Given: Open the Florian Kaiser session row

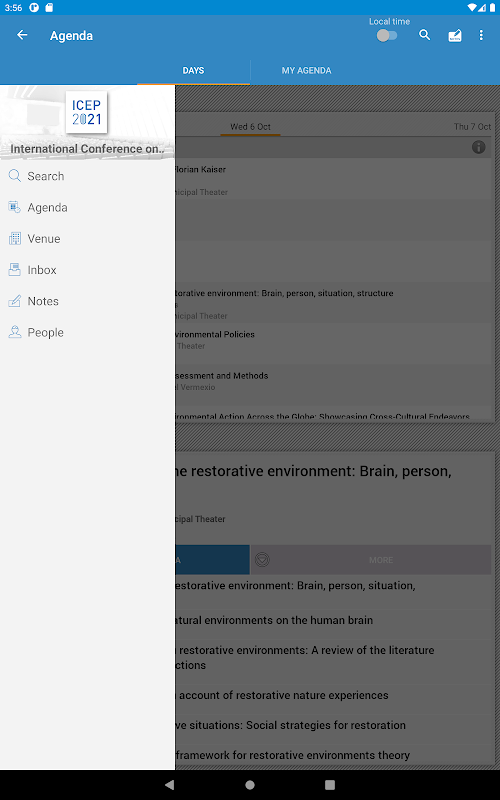Looking at the screenshot, I should [x=333, y=180].
